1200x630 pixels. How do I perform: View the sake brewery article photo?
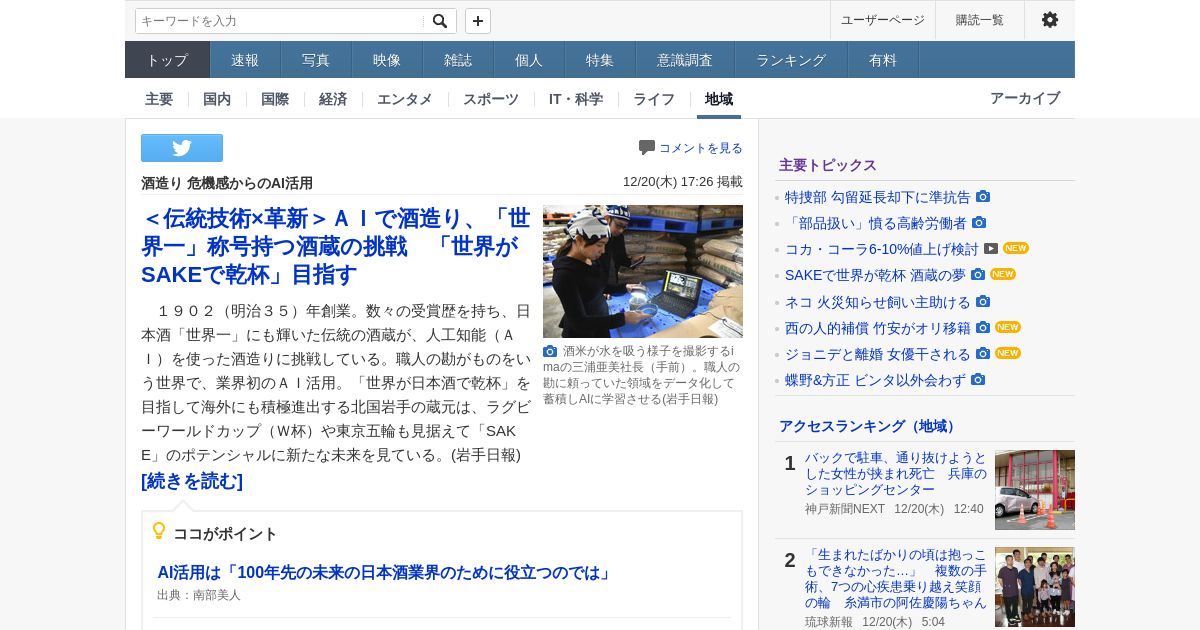pyautogui.click(x=643, y=271)
